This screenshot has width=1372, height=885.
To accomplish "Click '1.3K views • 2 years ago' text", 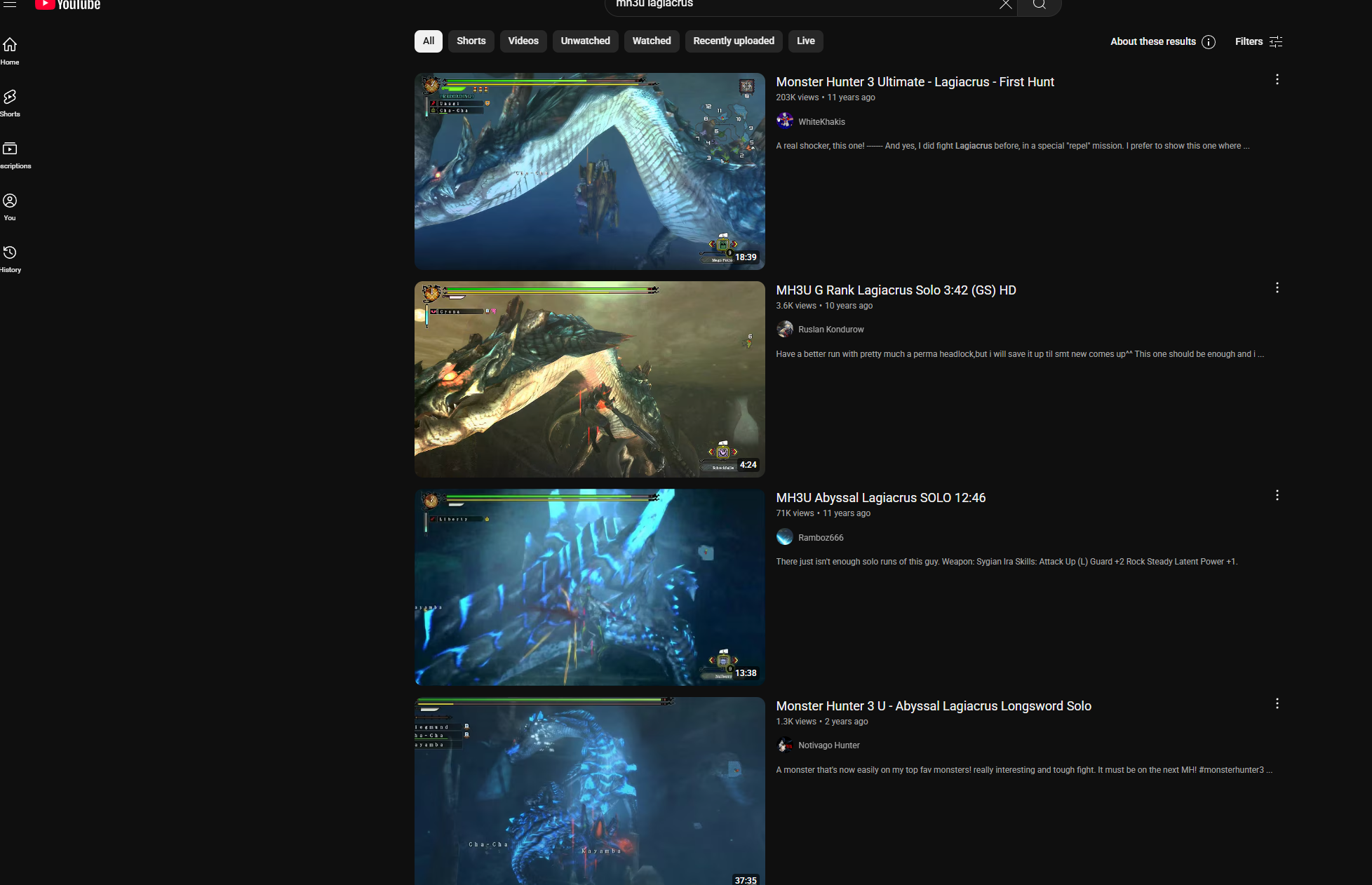I will (x=821, y=722).
